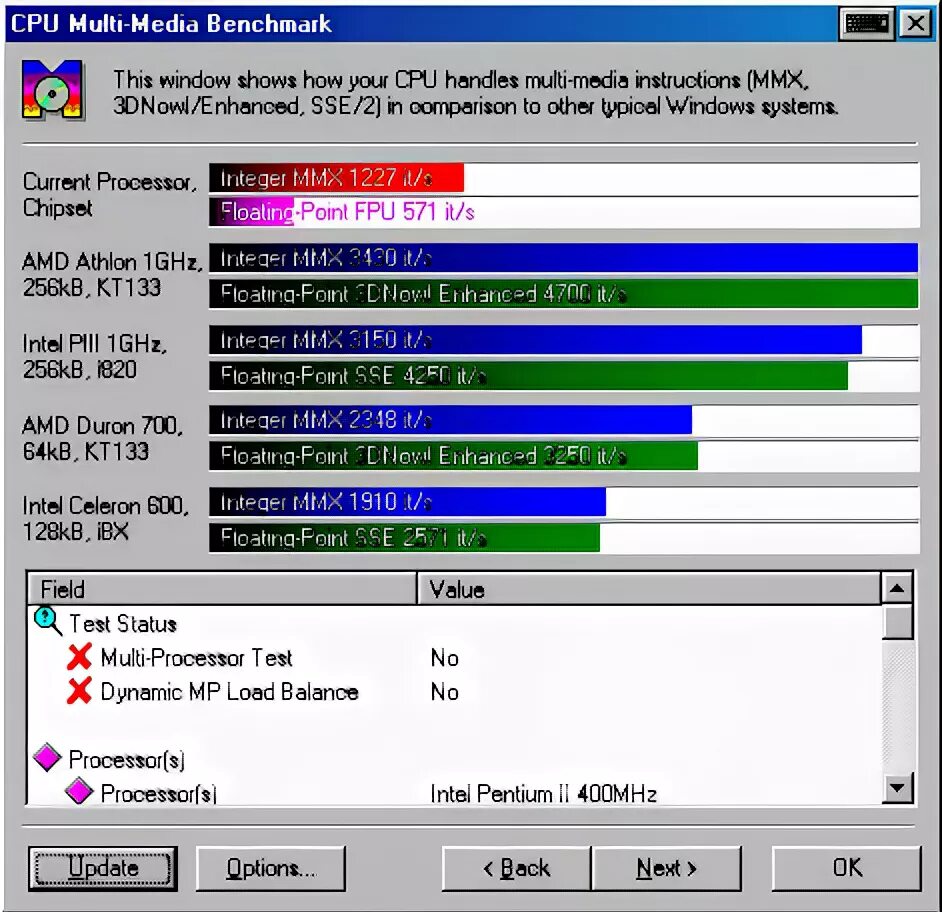942x912 pixels.
Task: Click red X beside Dynamic MP Load Balance
Action: (x=79, y=691)
